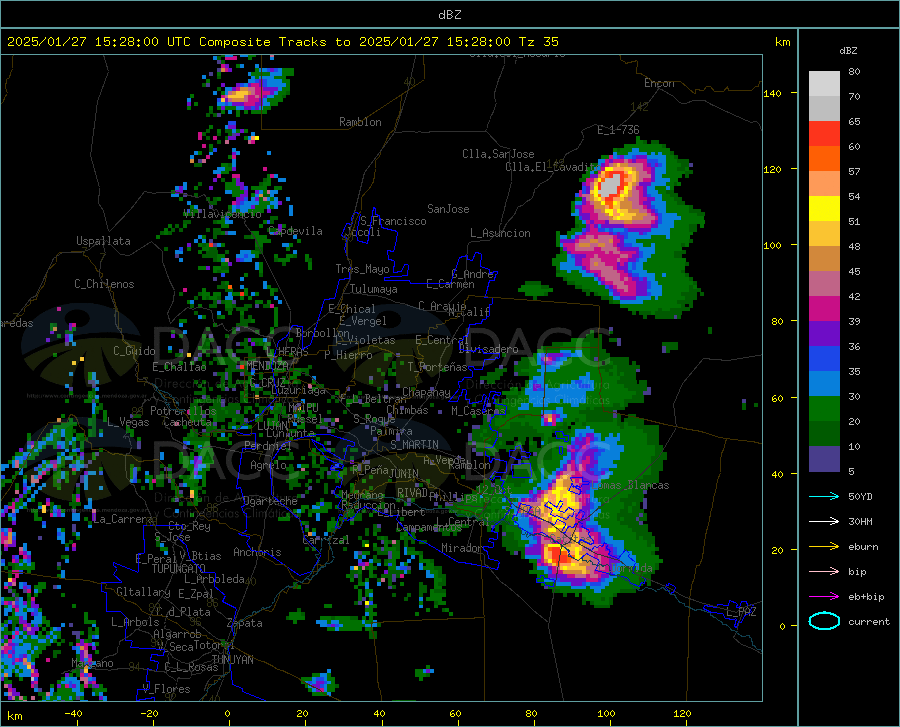Image resolution: width=900 pixels, height=727 pixels.
Task: Pick the bright yellow 51–54 dBZ band
Action: [x=824, y=209]
